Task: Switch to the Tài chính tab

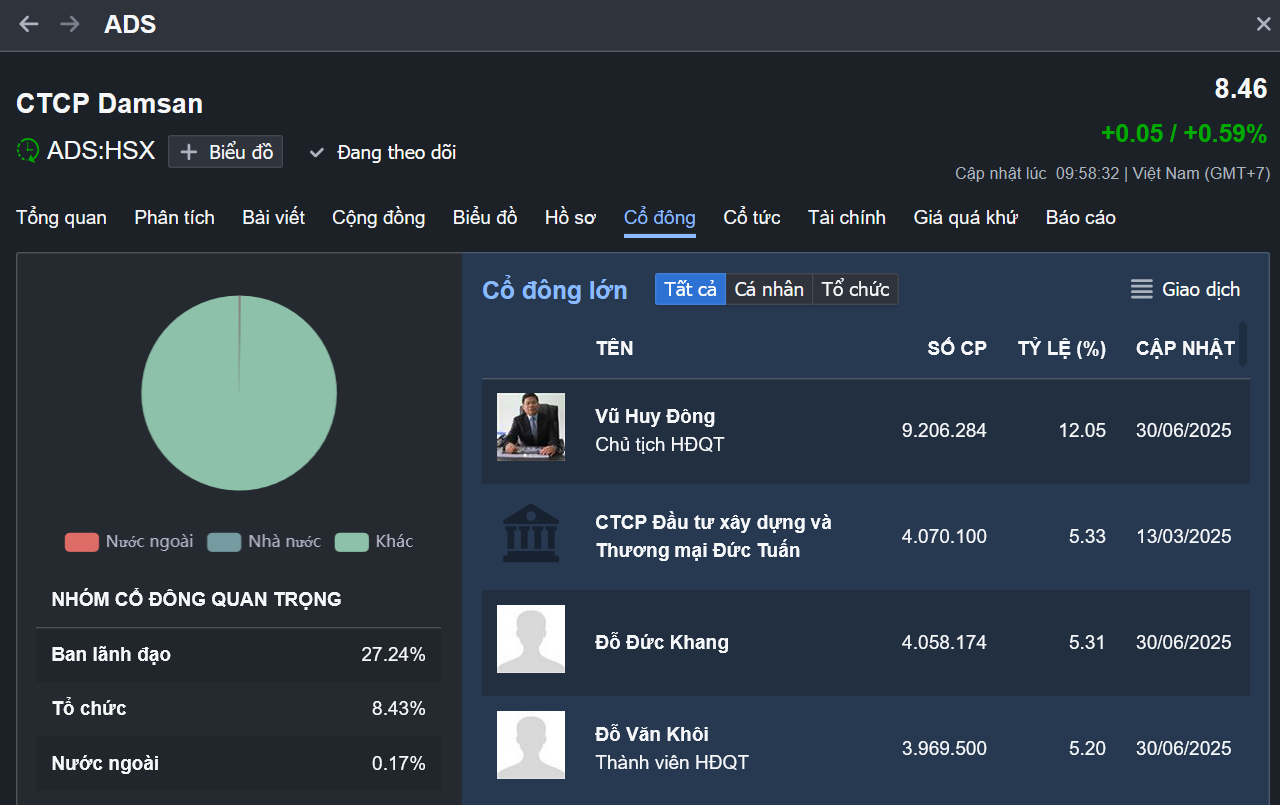Action: (847, 217)
